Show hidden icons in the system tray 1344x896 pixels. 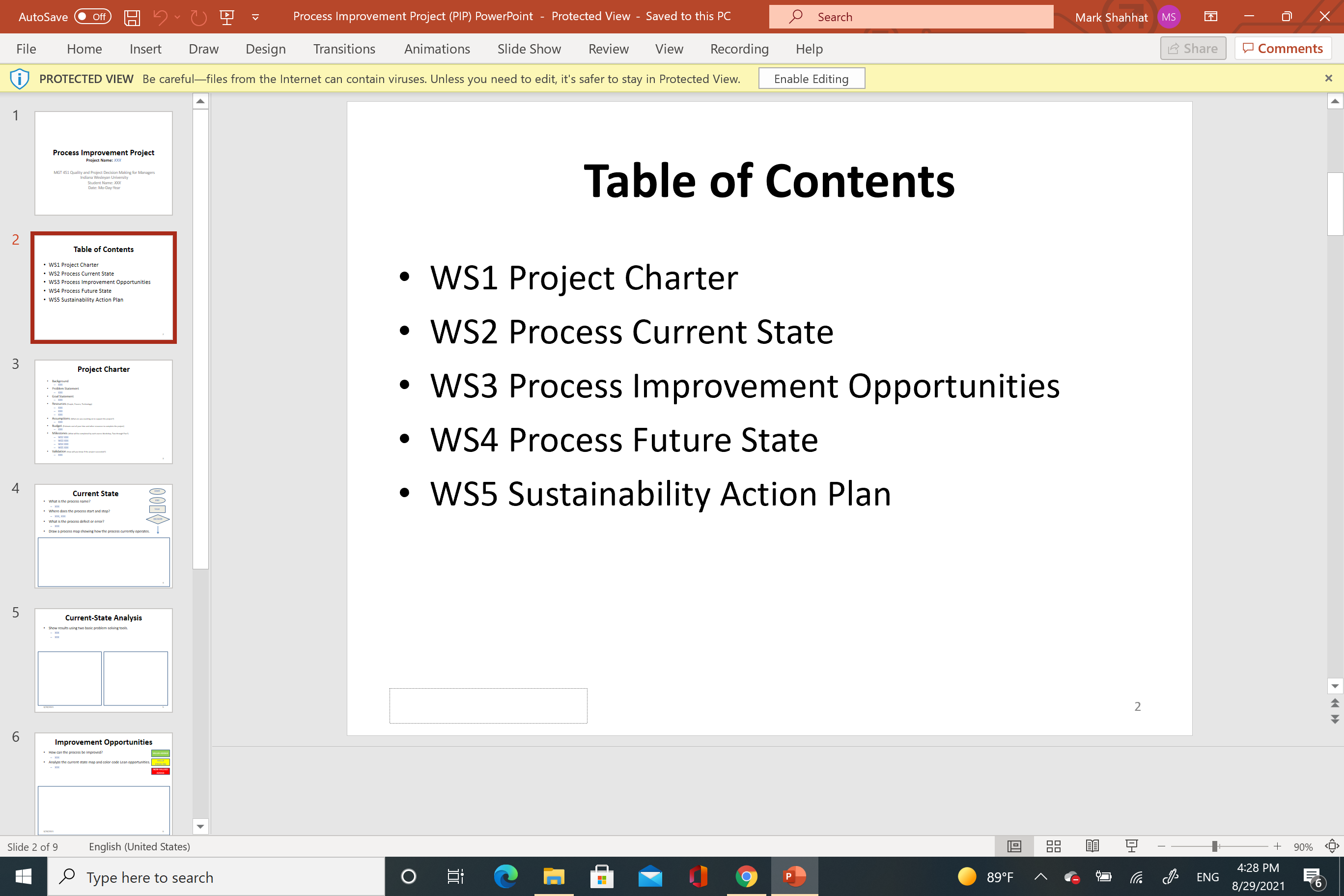(x=1041, y=876)
